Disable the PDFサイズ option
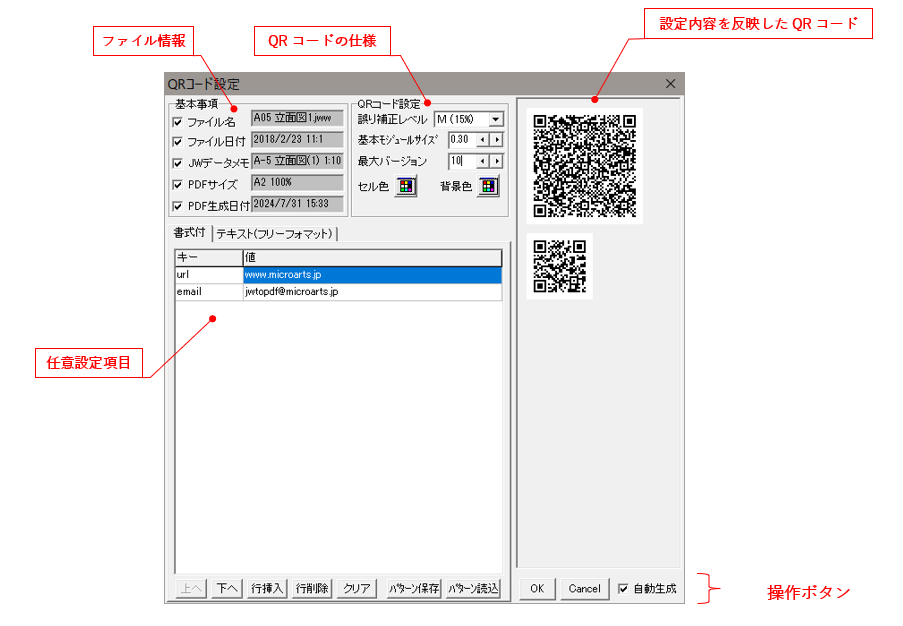The height and width of the screenshot is (626, 903). click(x=175, y=182)
